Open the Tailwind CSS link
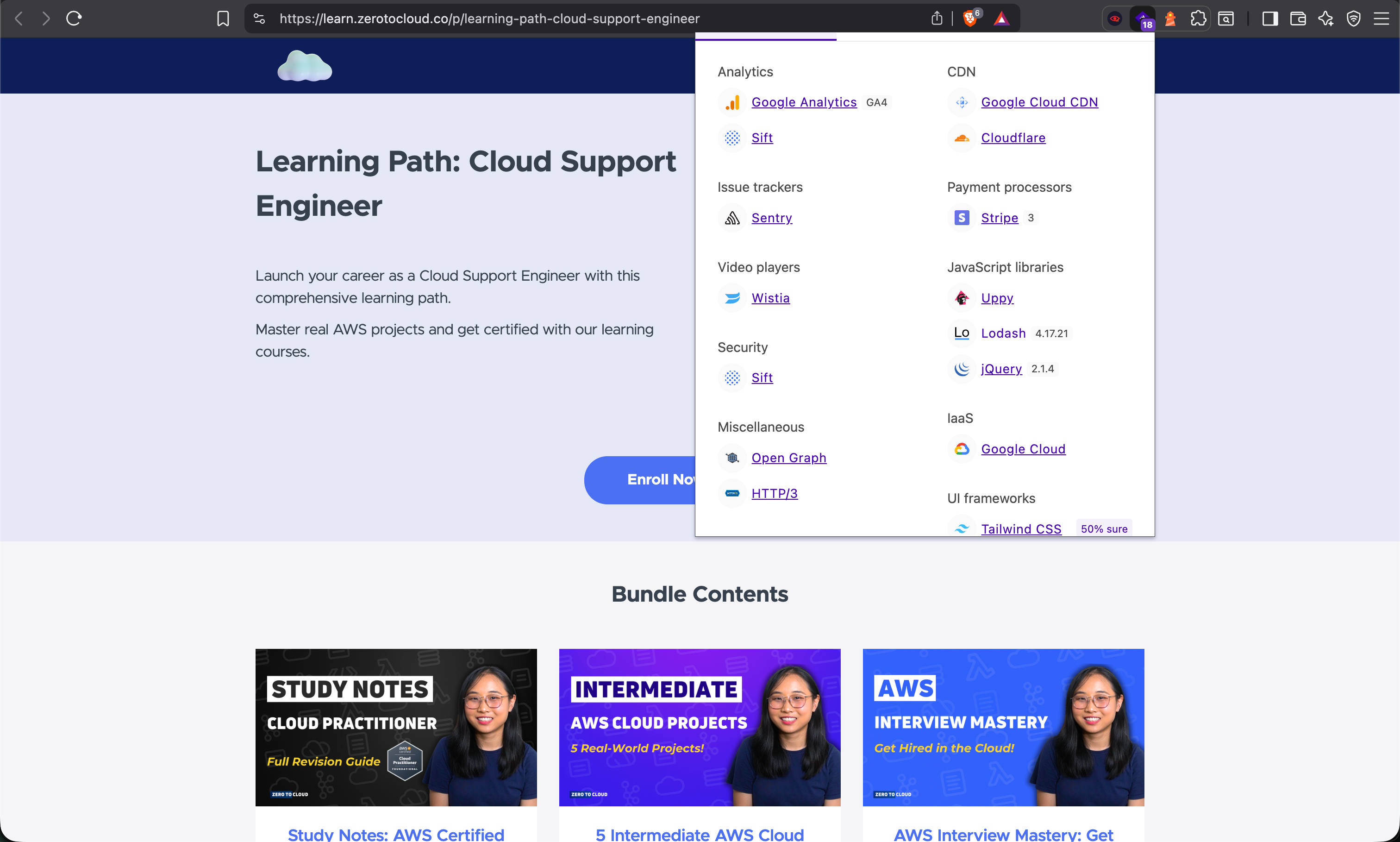This screenshot has width=1400, height=842. point(1021,528)
